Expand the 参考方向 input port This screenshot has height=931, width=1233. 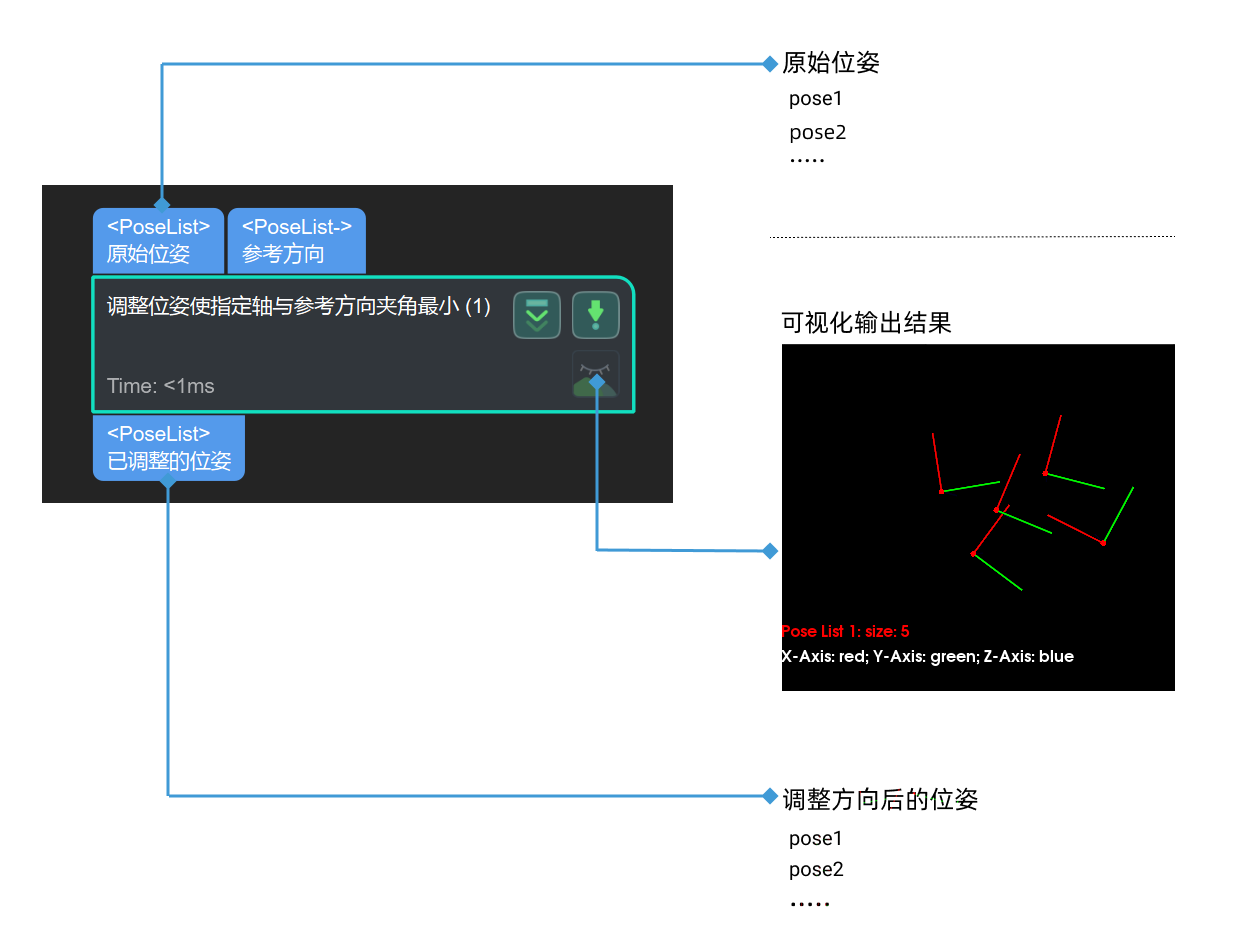click(296, 240)
